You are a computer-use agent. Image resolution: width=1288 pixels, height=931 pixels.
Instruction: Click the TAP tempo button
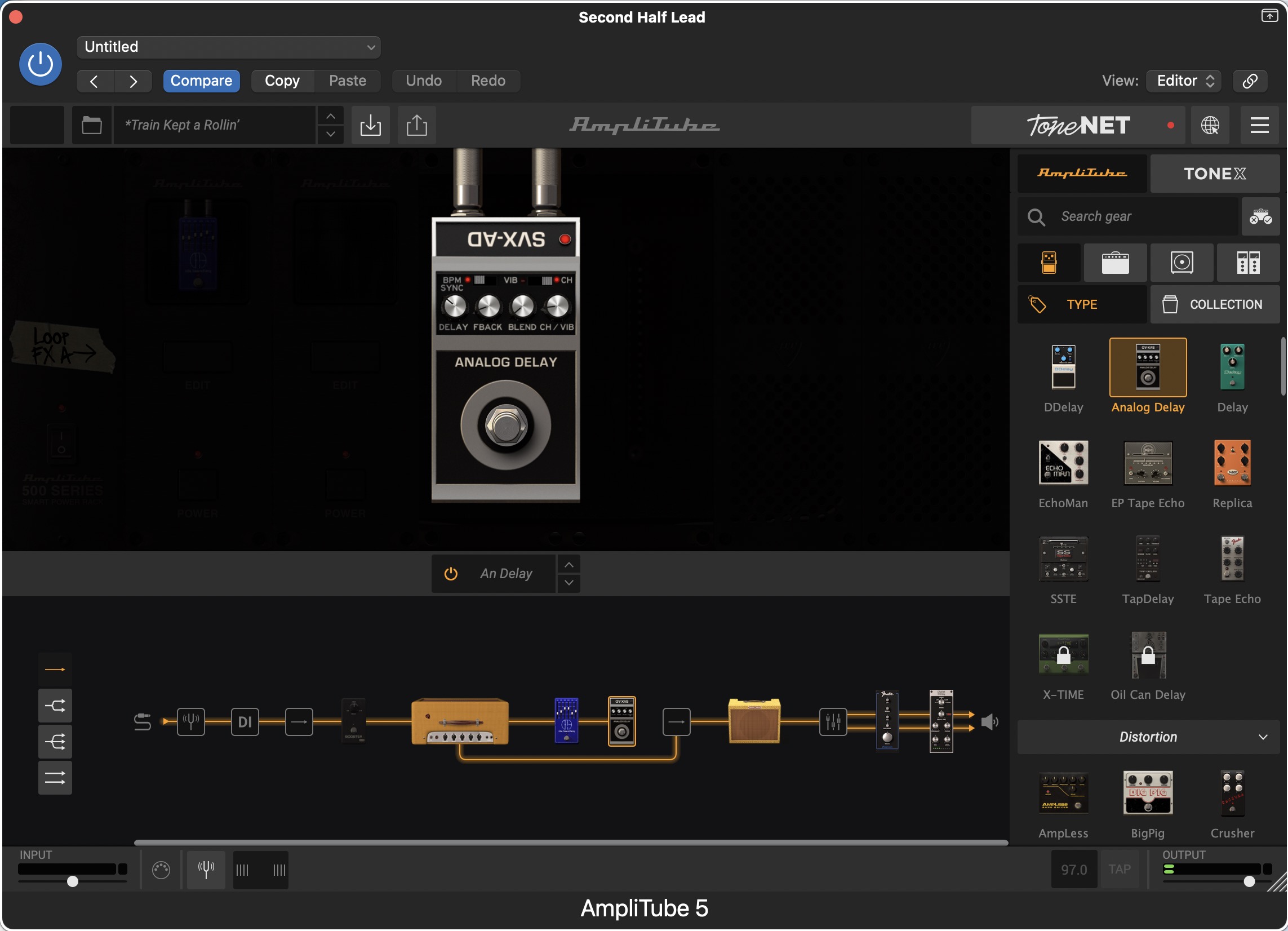coord(1120,870)
